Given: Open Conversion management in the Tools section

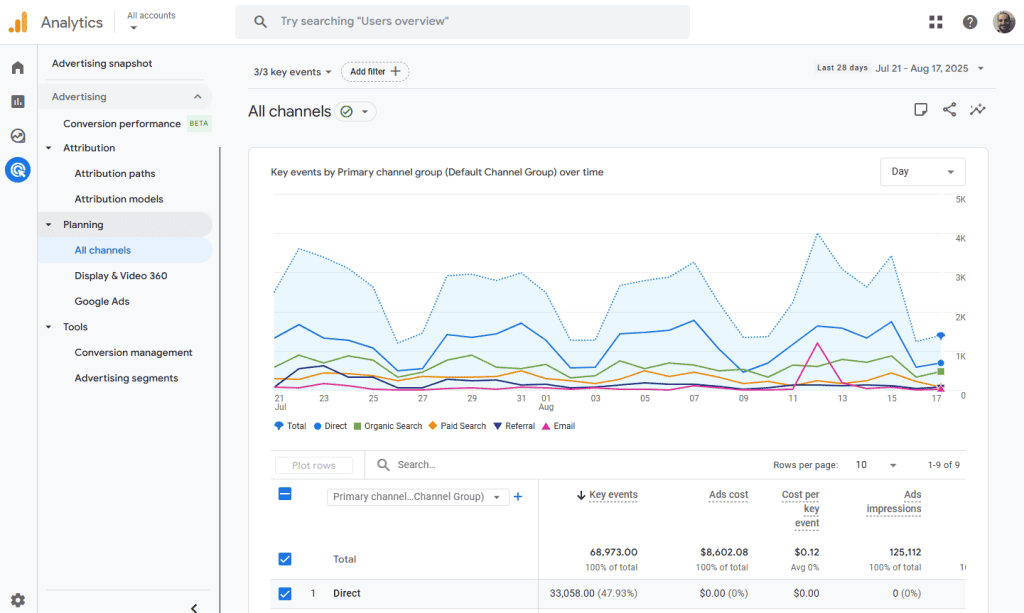Looking at the screenshot, I should tap(133, 353).
